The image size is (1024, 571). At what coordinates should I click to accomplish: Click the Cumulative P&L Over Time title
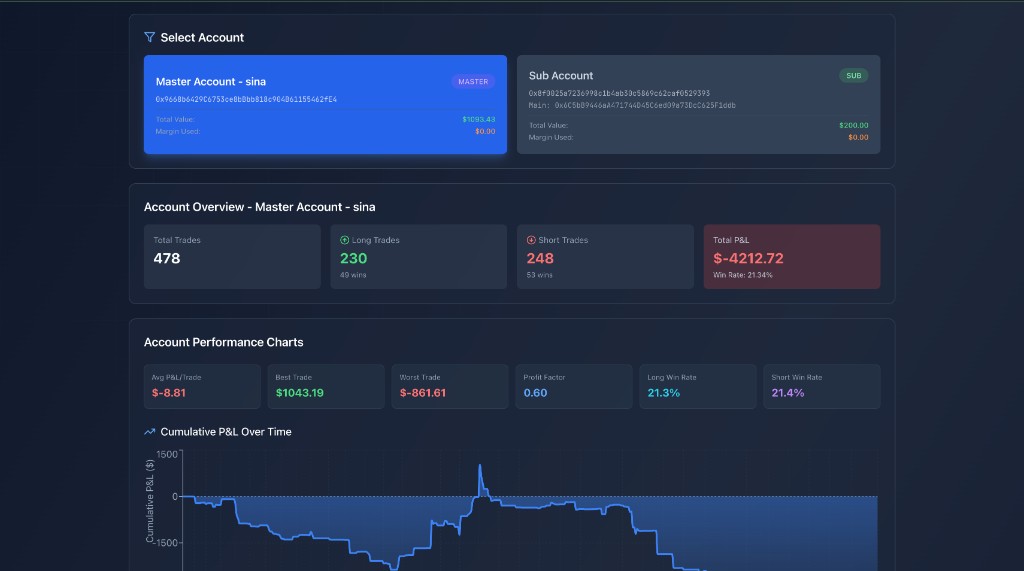226,432
